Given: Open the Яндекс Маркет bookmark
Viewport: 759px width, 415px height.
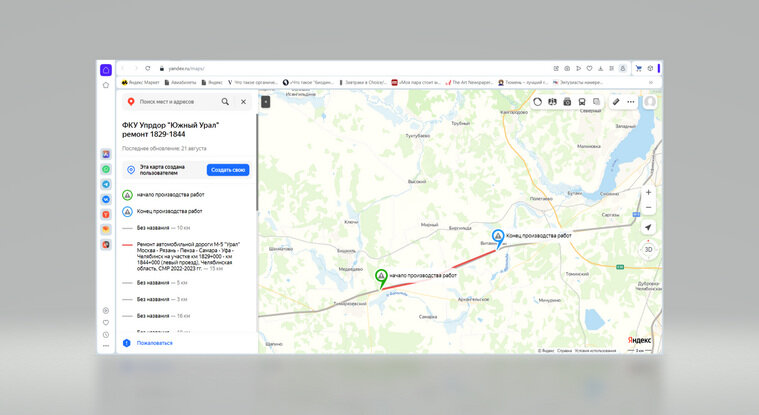Looking at the screenshot, I should click(x=140, y=82).
